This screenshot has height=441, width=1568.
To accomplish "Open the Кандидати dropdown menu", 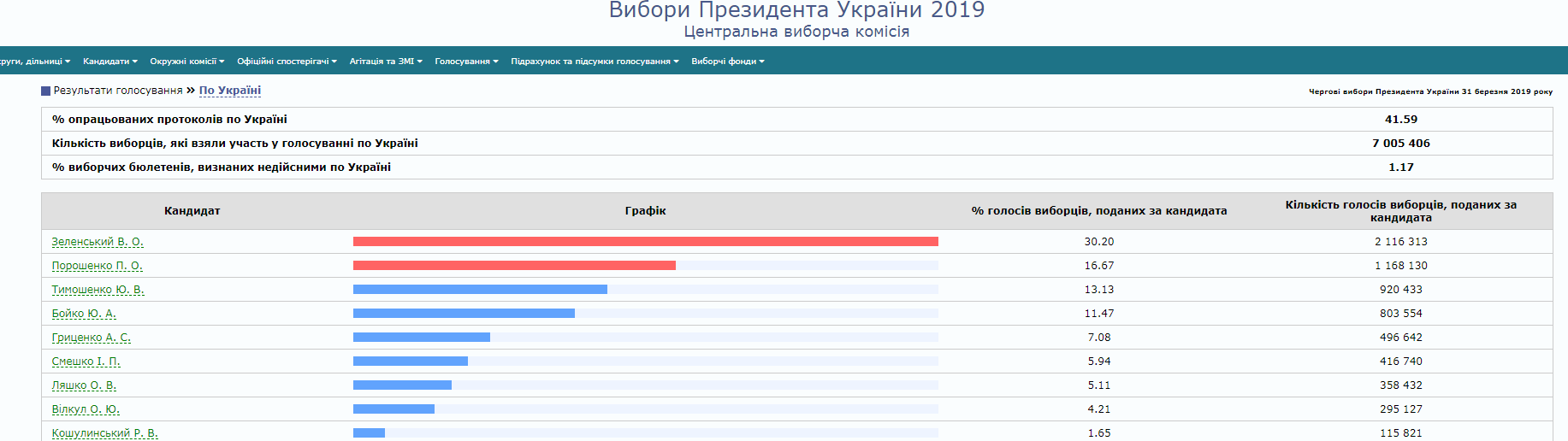I will tap(109, 62).
